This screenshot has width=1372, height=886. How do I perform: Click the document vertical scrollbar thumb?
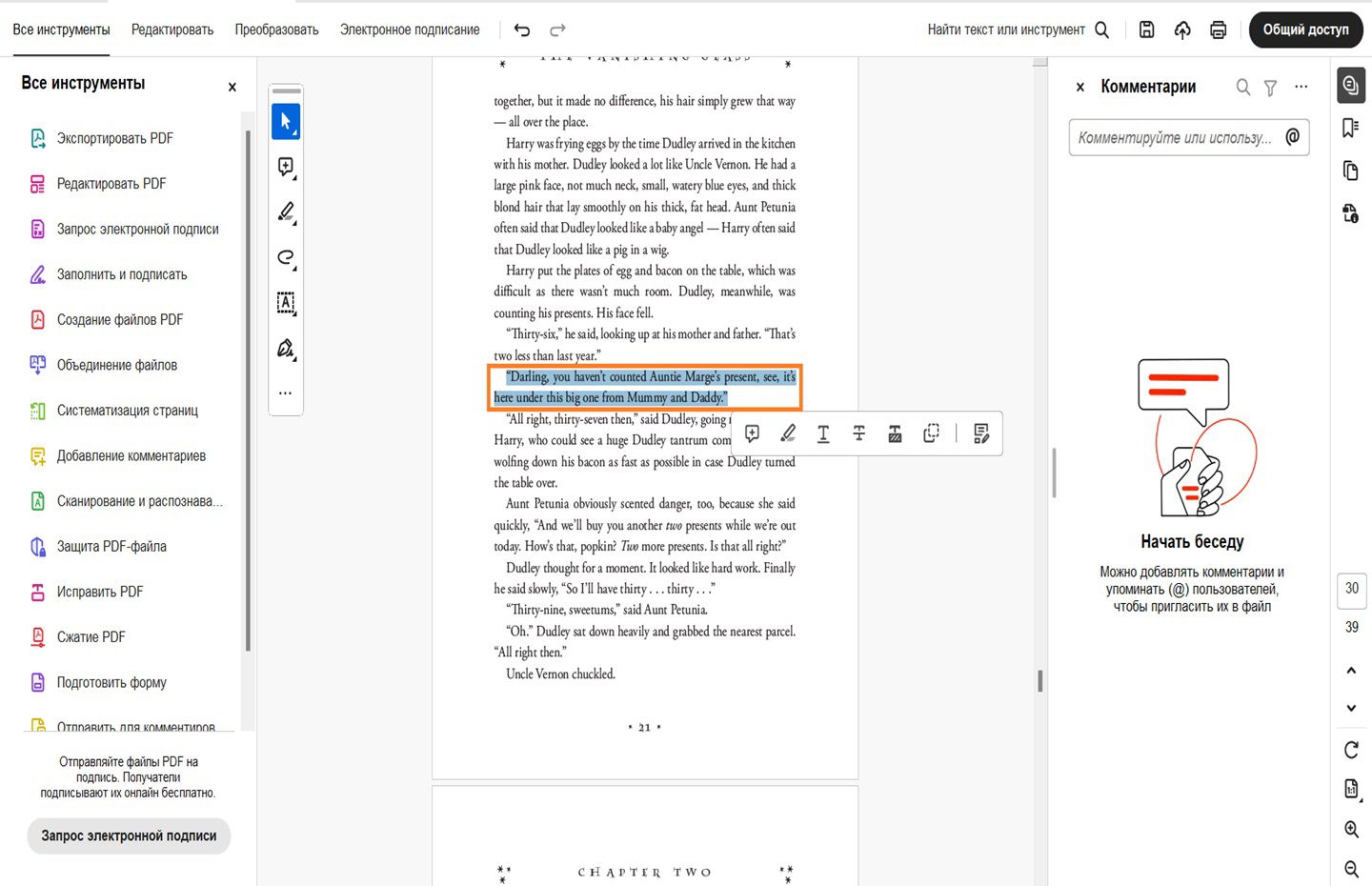(1039, 680)
